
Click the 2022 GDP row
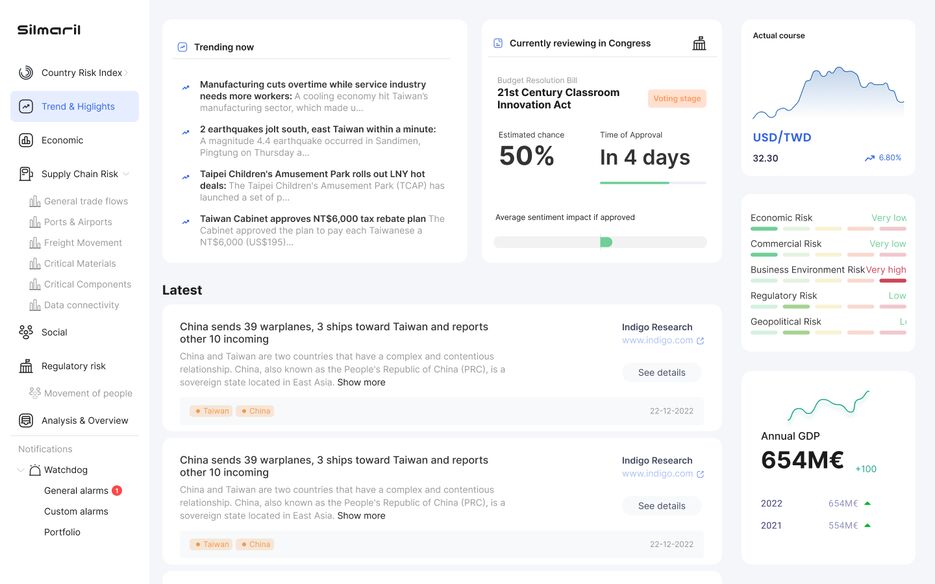pyautogui.click(x=816, y=503)
